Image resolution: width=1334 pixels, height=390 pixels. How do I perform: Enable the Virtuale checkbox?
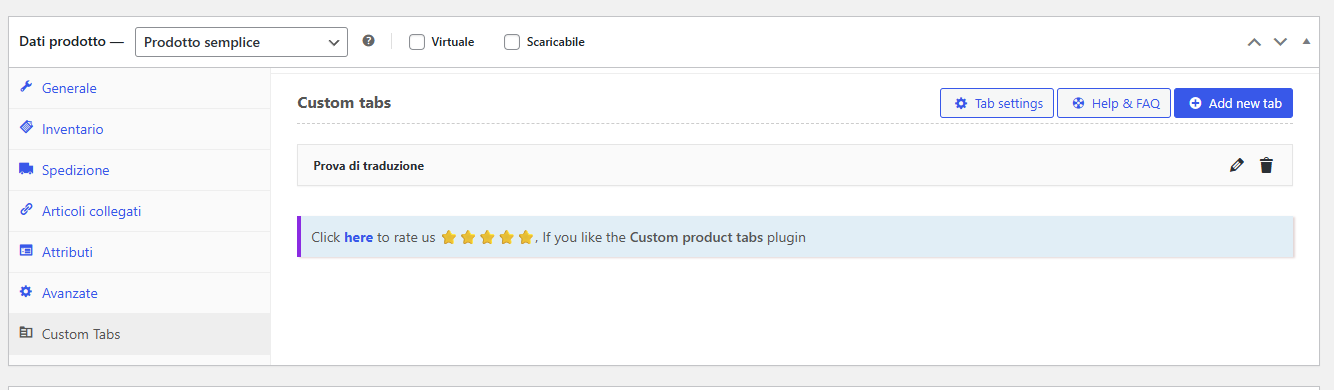pos(417,42)
